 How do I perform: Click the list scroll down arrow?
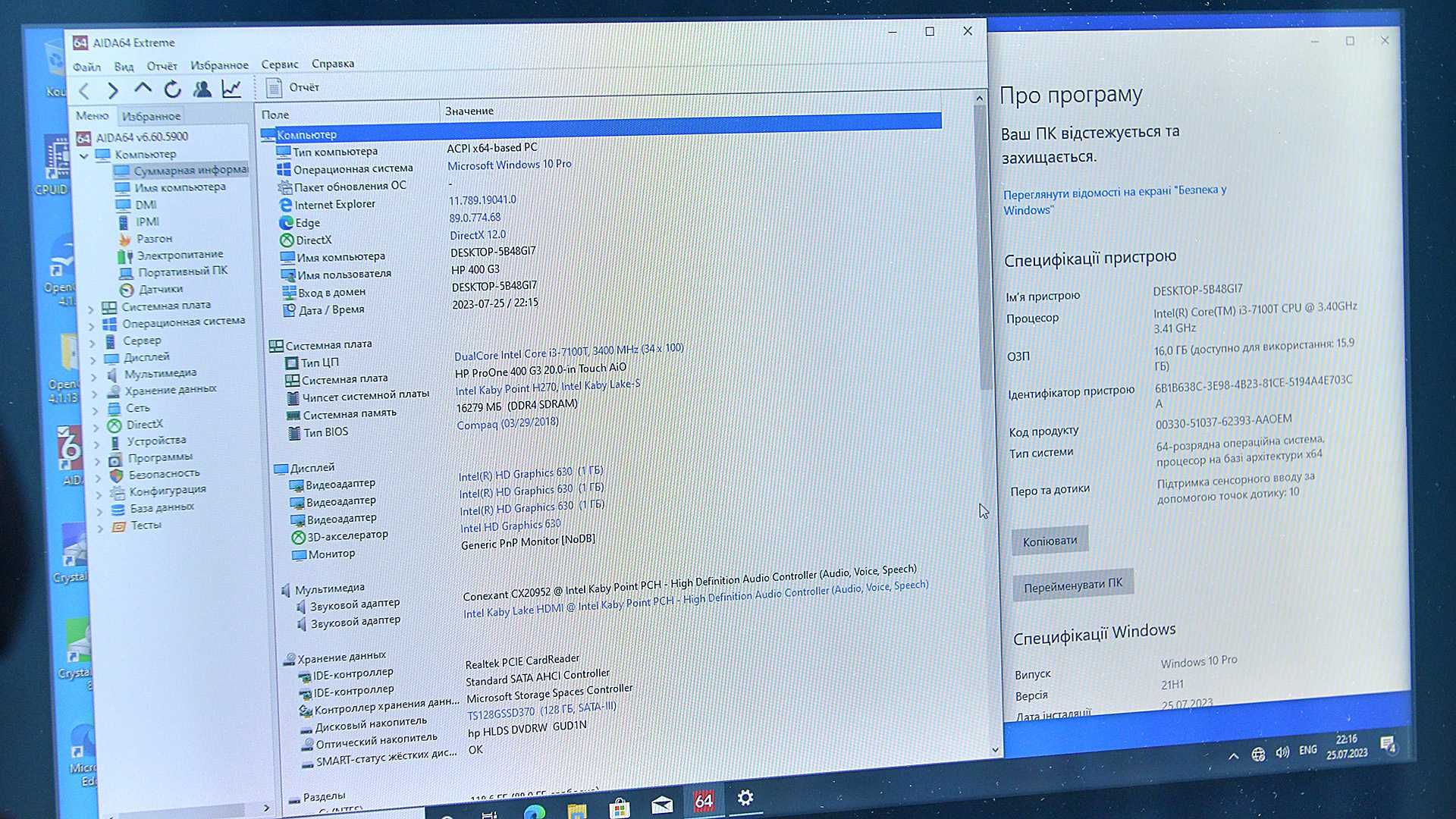point(995,750)
